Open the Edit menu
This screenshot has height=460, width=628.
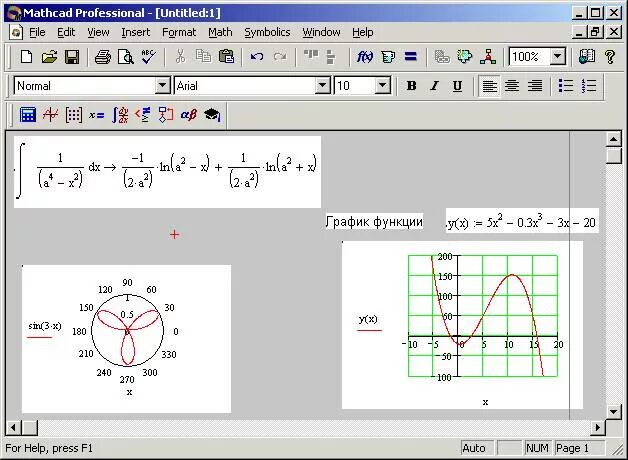coord(66,32)
